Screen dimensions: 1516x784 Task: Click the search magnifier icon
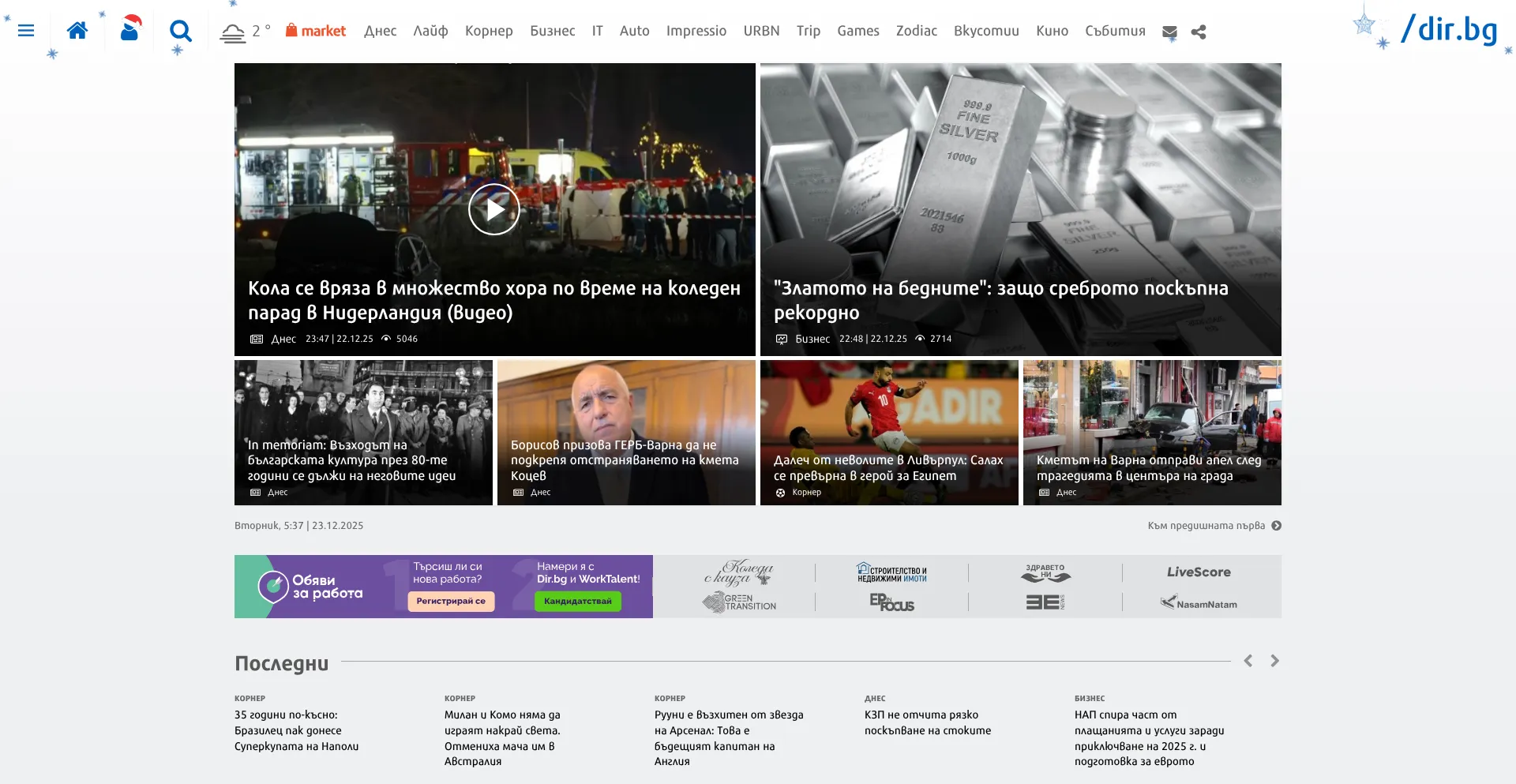[x=181, y=32]
